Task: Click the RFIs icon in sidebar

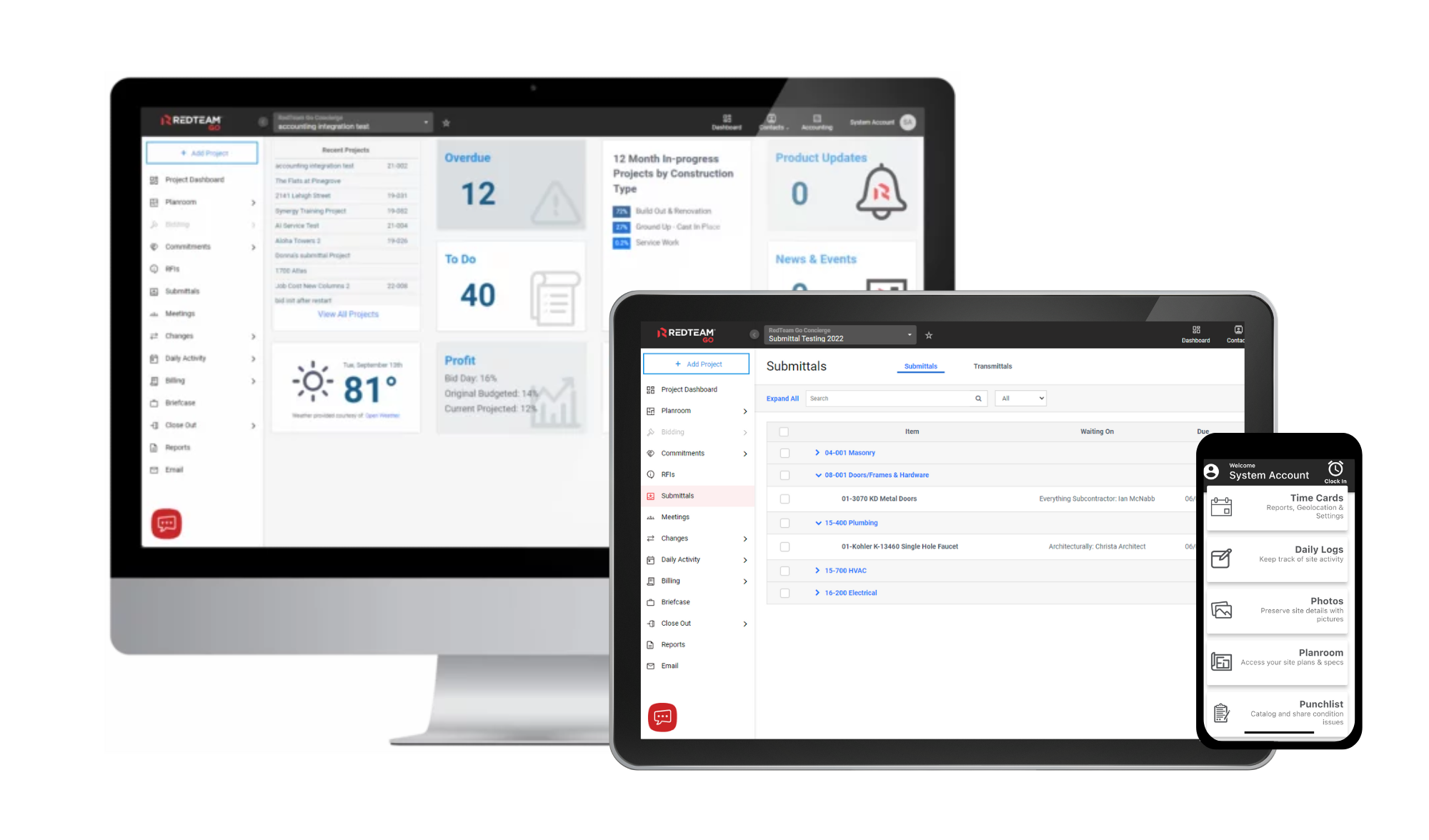Action: tap(651, 474)
